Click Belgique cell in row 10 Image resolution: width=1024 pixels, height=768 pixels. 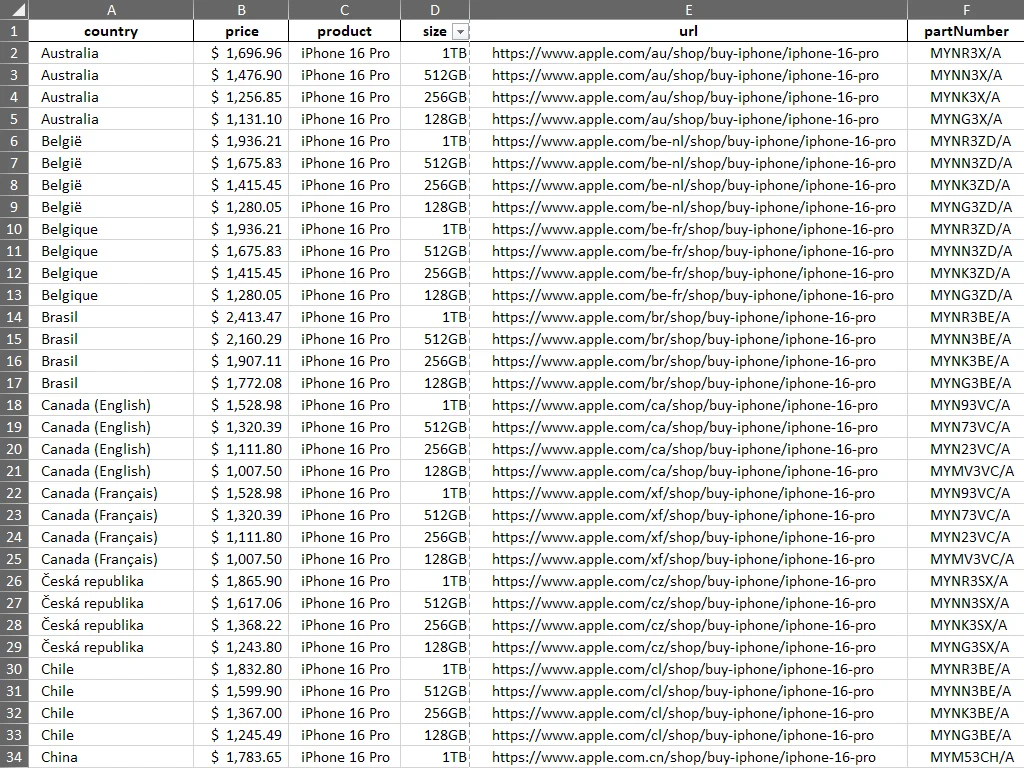(111, 229)
